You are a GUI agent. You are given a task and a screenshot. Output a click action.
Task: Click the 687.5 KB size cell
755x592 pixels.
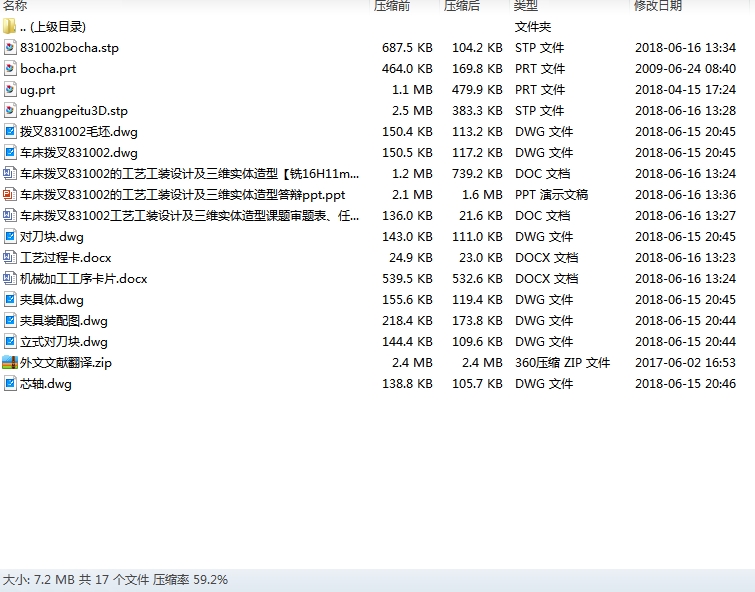[407, 48]
